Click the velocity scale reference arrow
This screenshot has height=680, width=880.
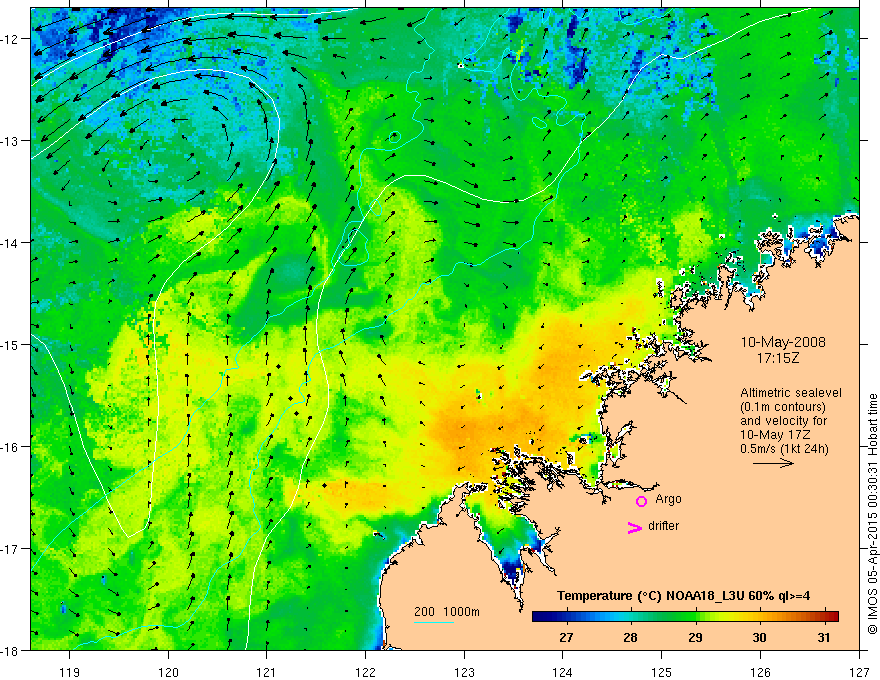[x=773, y=463]
